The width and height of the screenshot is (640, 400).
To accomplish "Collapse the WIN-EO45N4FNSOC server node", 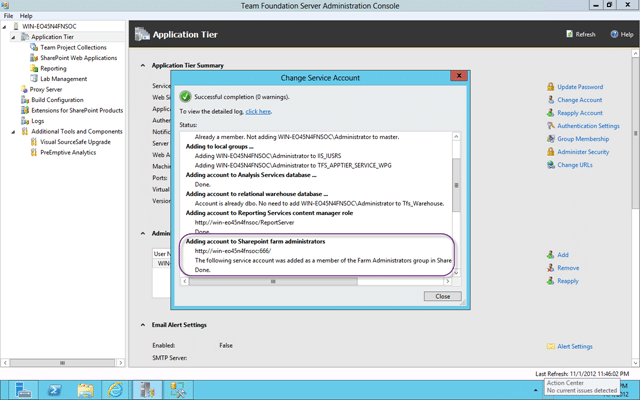I will pyautogui.click(x=4, y=27).
